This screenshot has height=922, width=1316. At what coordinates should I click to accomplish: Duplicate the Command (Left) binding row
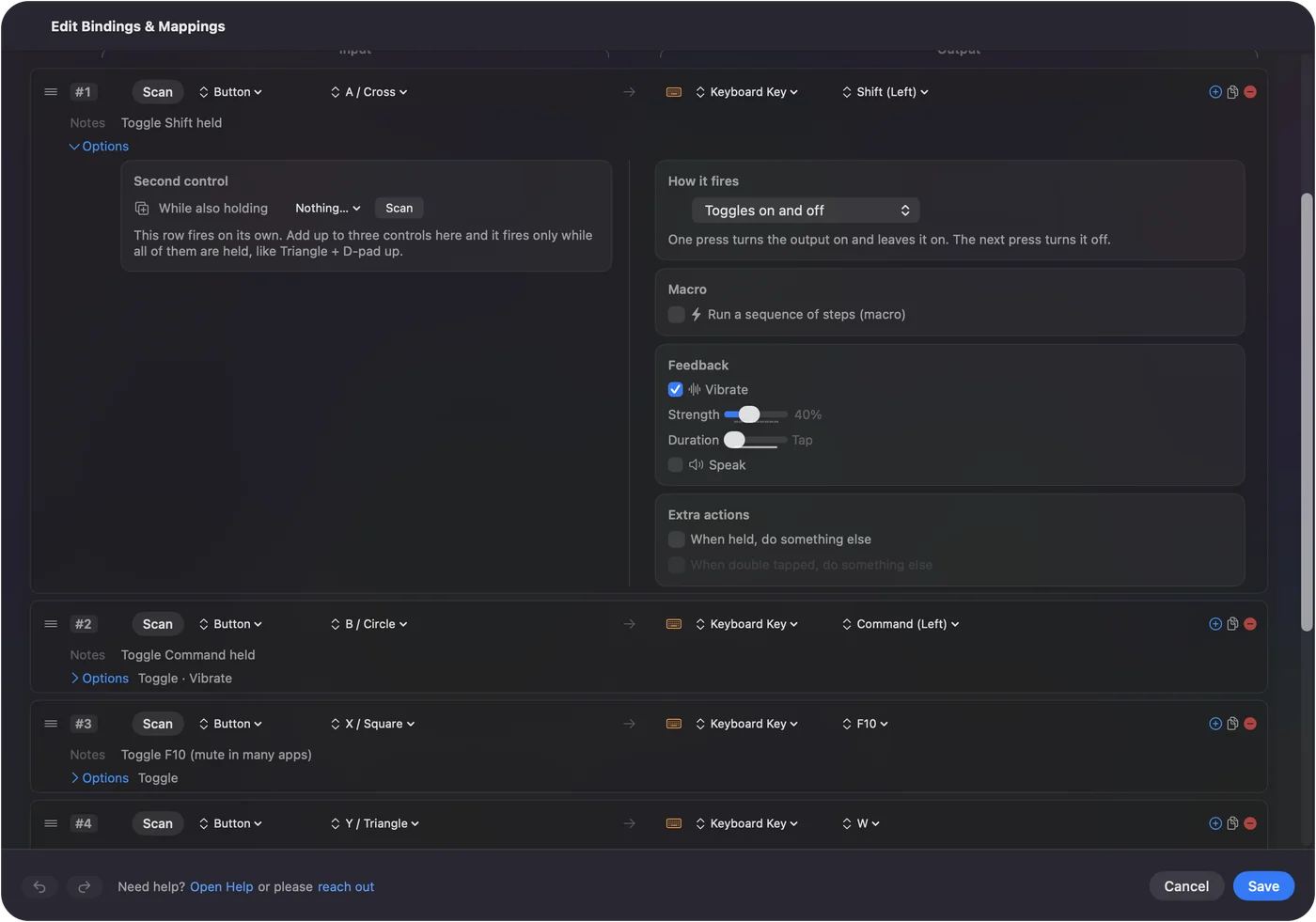coord(1232,624)
